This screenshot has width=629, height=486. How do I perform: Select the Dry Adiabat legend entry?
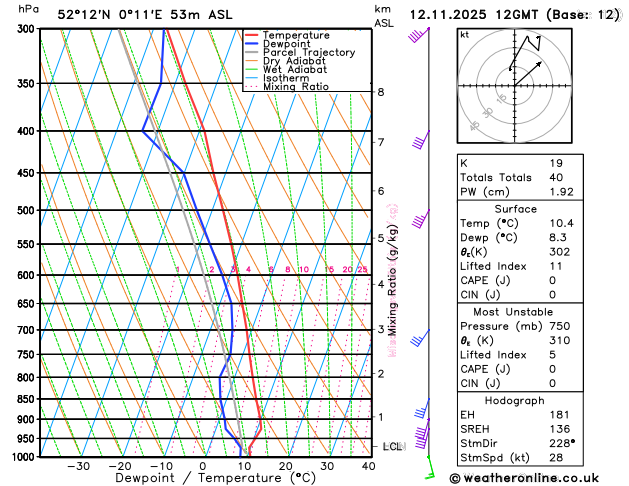tap(285, 61)
